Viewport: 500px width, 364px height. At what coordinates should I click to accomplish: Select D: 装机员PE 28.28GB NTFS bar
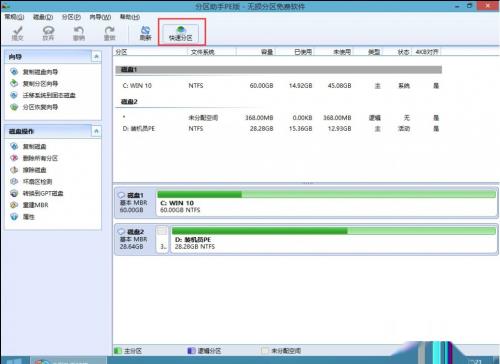[x=334, y=239]
